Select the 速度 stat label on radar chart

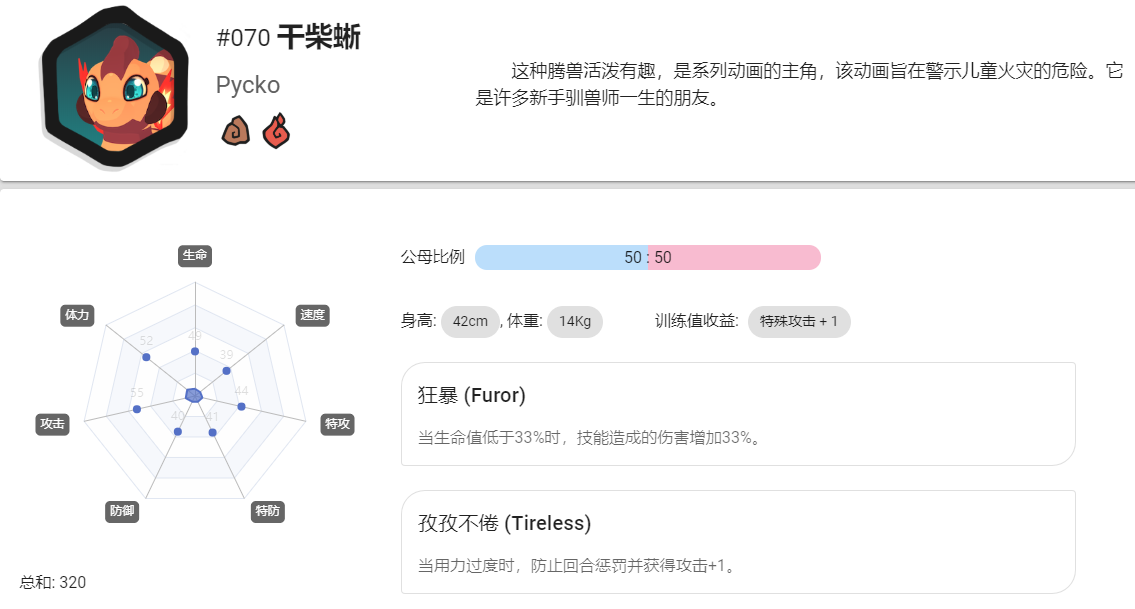pyautogui.click(x=313, y=315)
